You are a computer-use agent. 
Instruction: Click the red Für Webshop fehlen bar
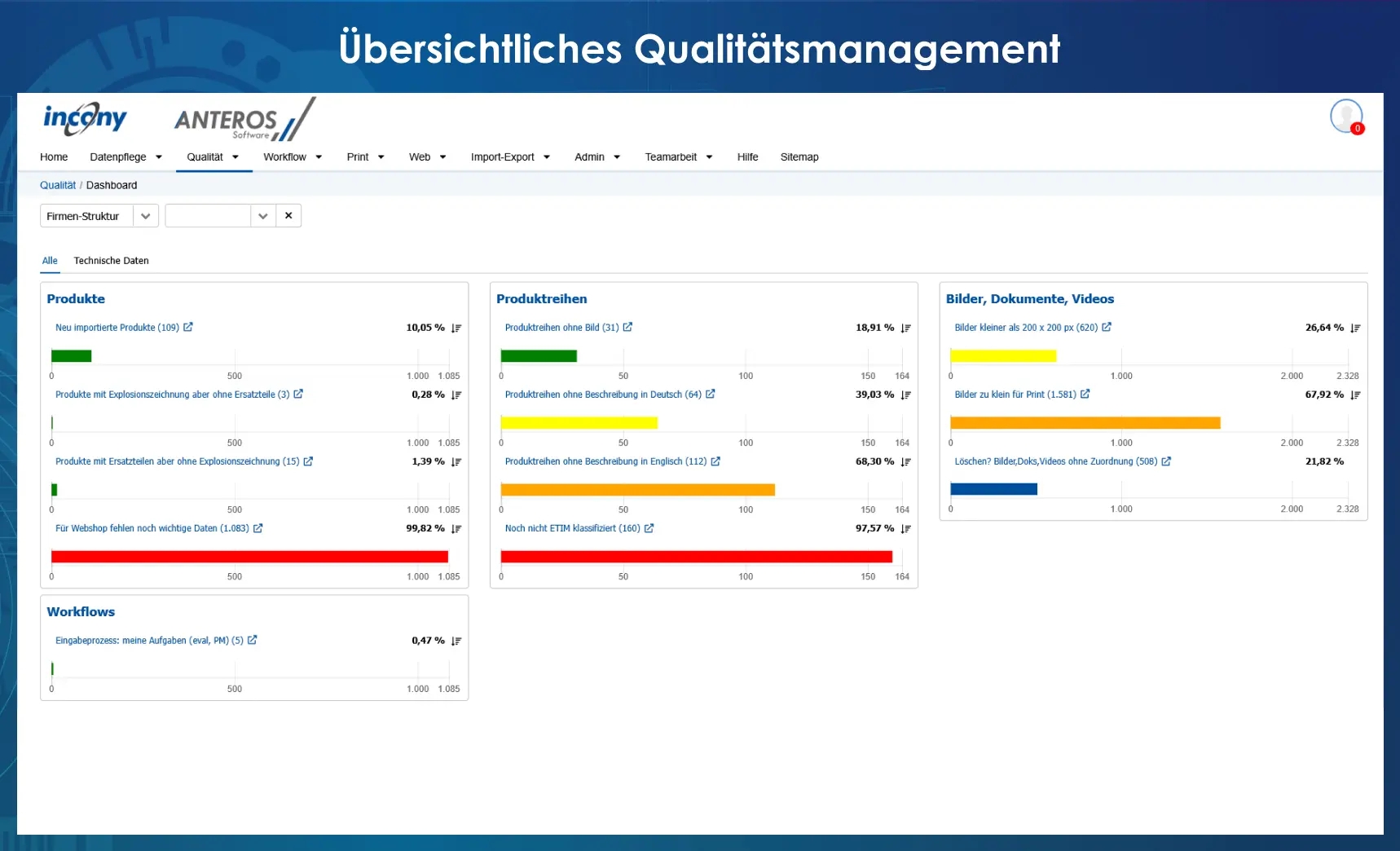tap(249, 557)
